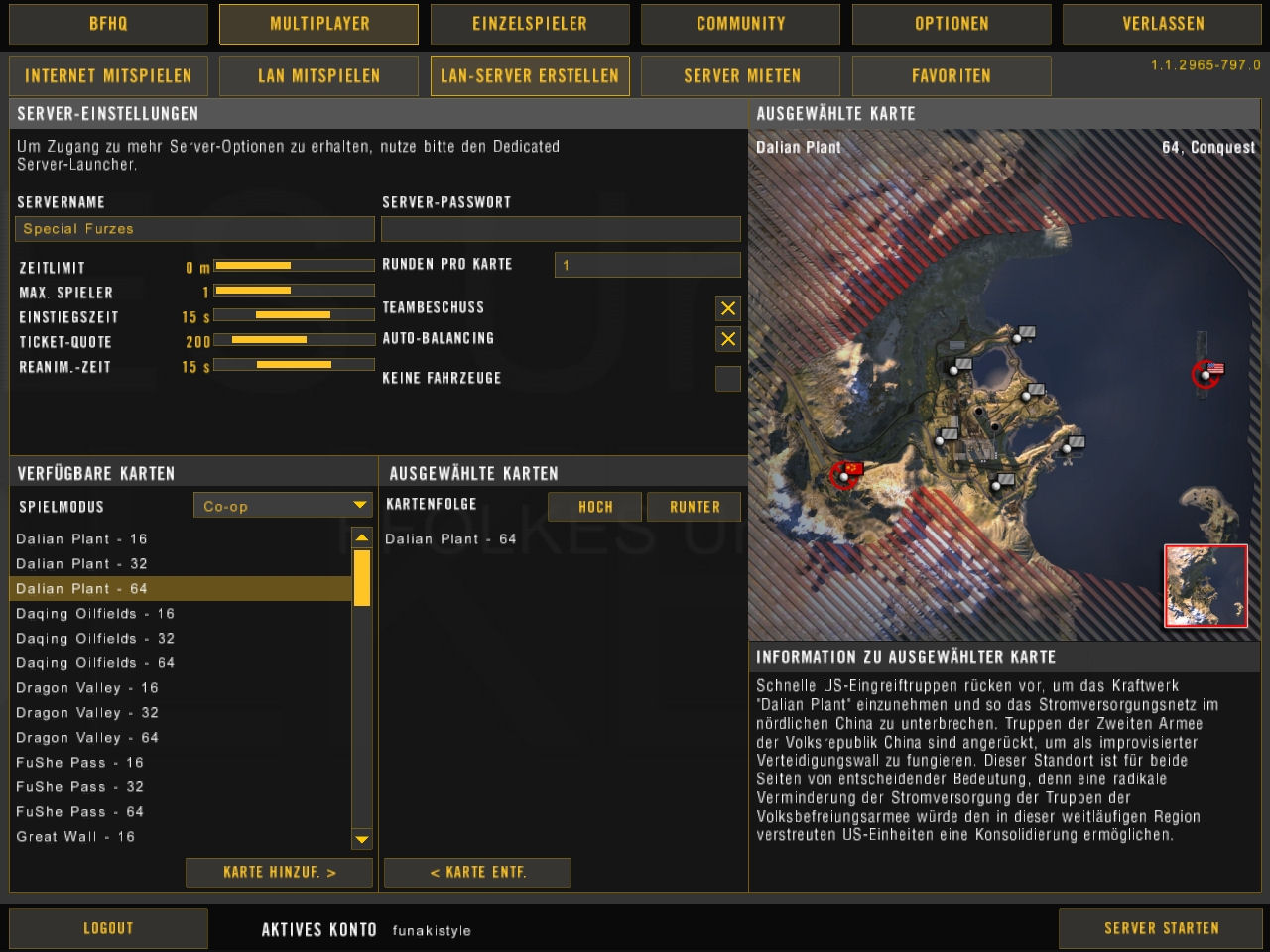
Task: Select Dalian Plant - 64 in available maps
Action: coord(181,589)
